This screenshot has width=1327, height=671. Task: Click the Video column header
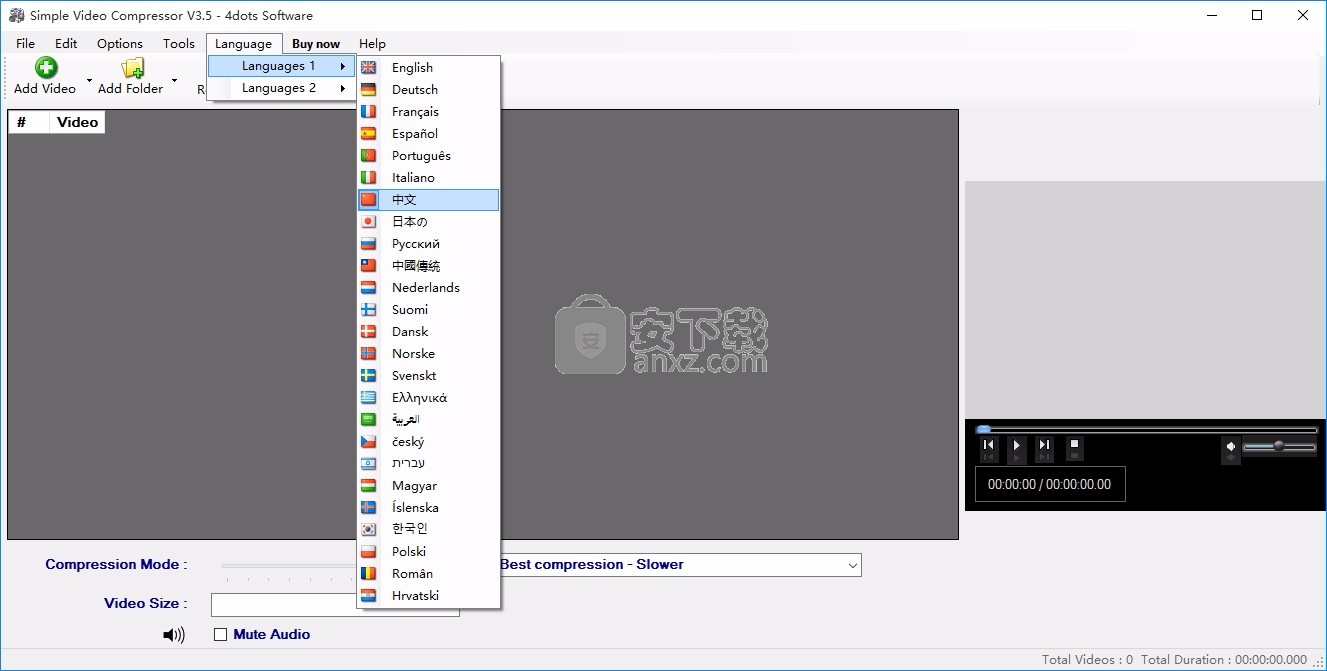pos(77,122)
